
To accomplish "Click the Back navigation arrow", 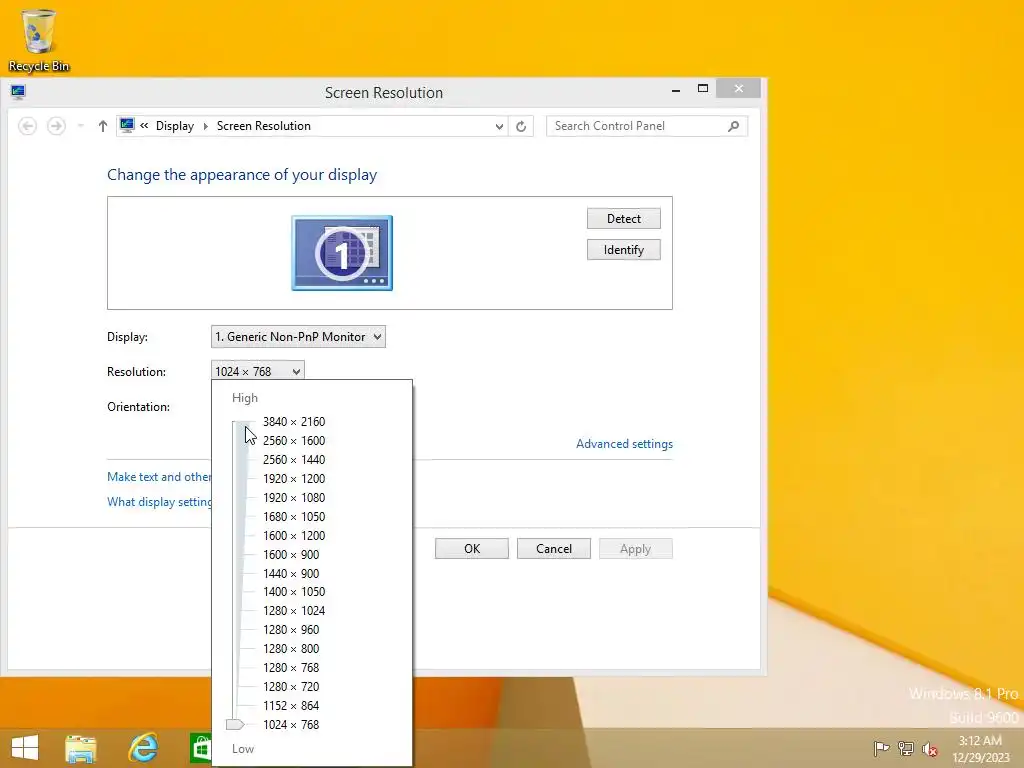I will coord(27,126).
